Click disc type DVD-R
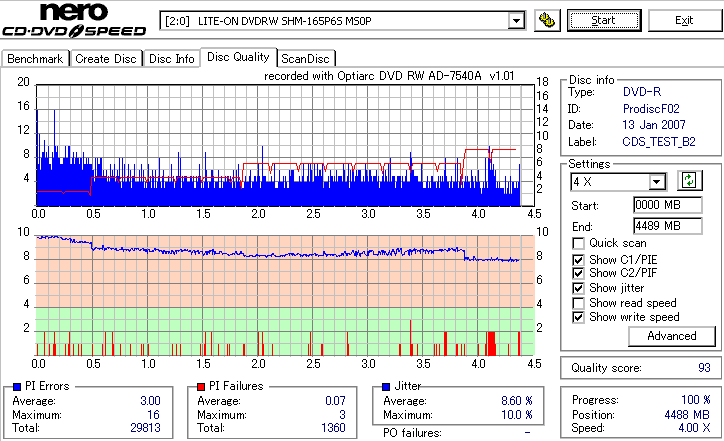724x441 pixels. point(642,92)
